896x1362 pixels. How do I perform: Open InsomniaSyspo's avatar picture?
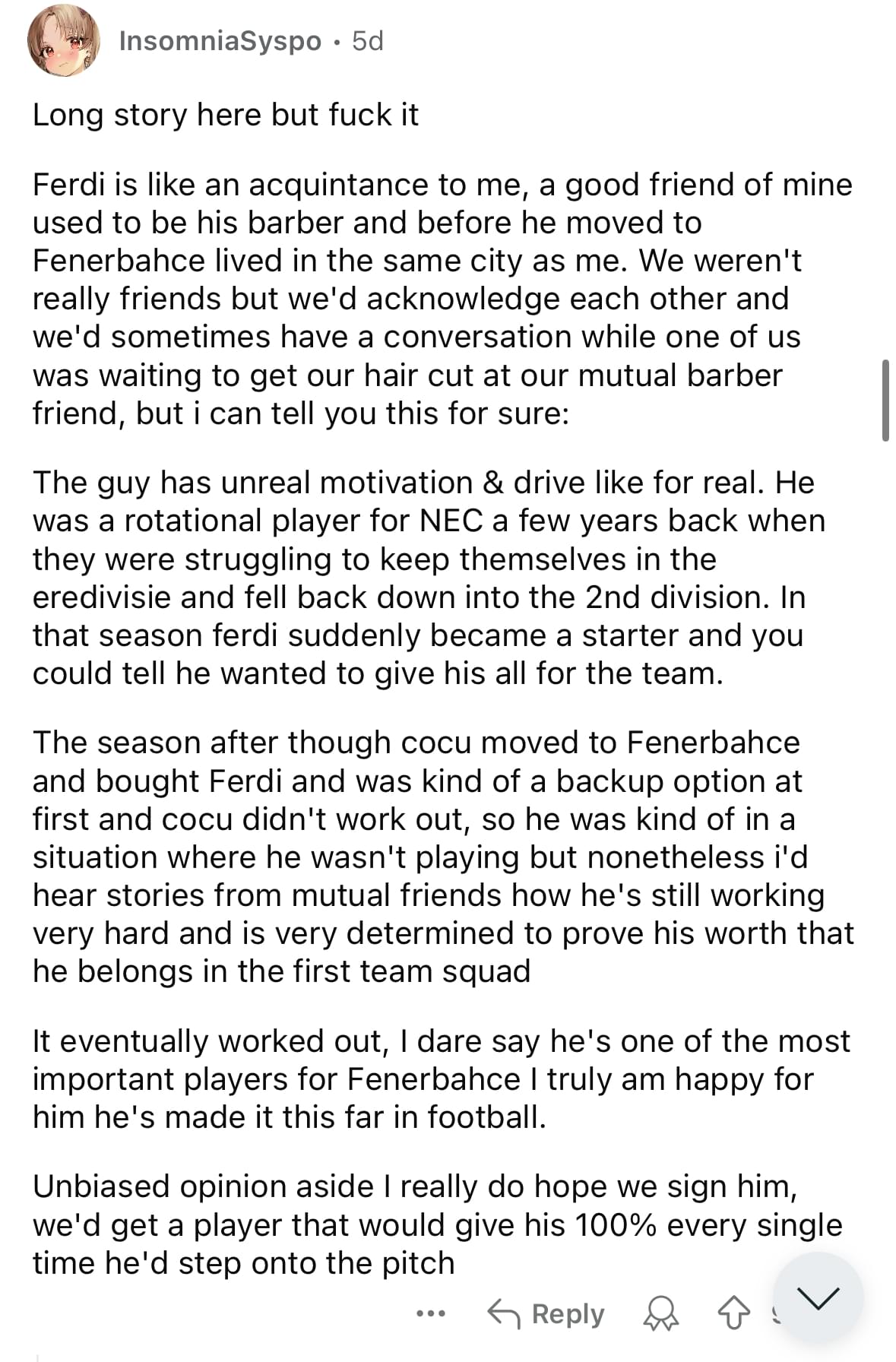click(64, 41)
